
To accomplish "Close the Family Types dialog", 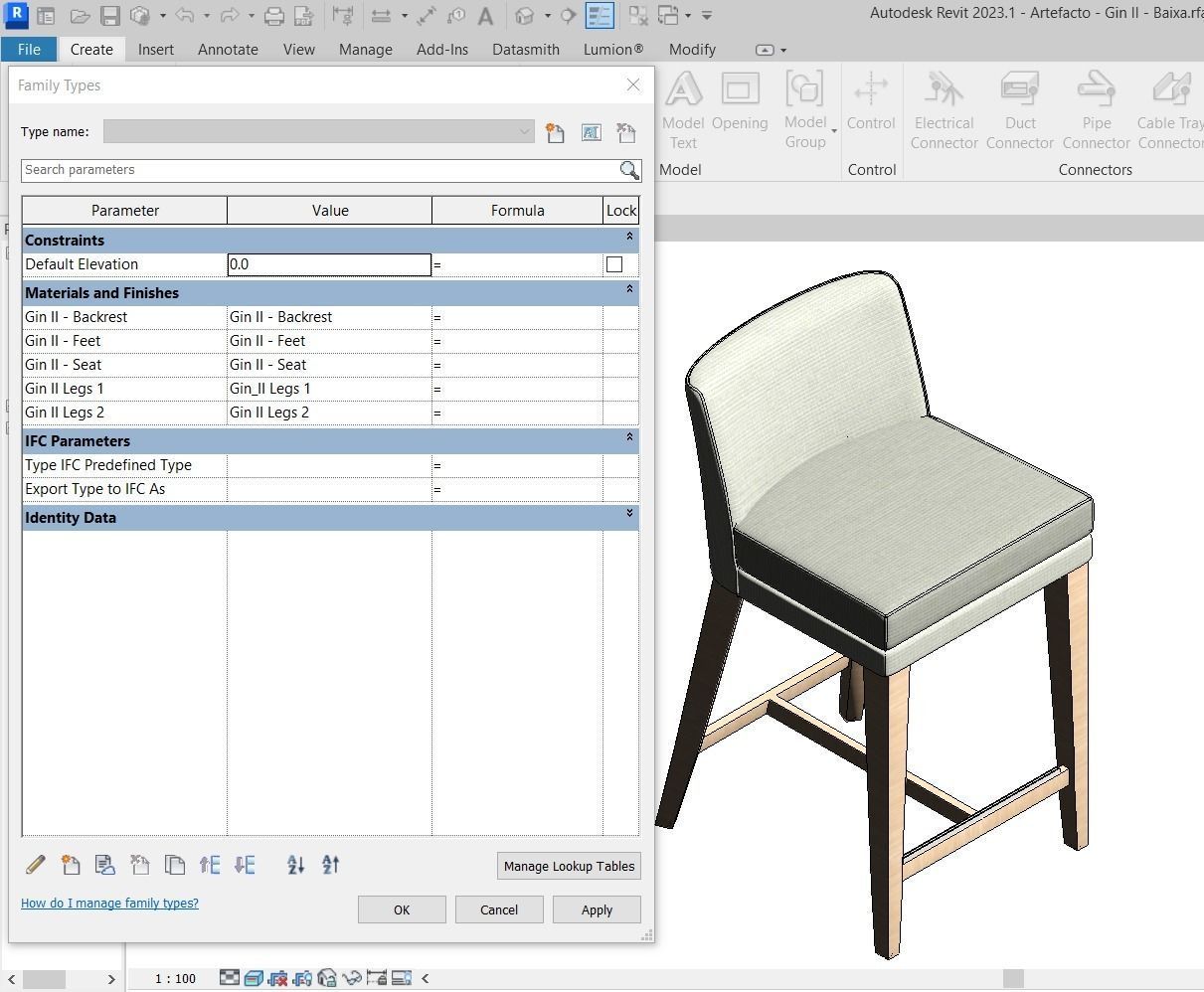I will [x=633, y=84].
